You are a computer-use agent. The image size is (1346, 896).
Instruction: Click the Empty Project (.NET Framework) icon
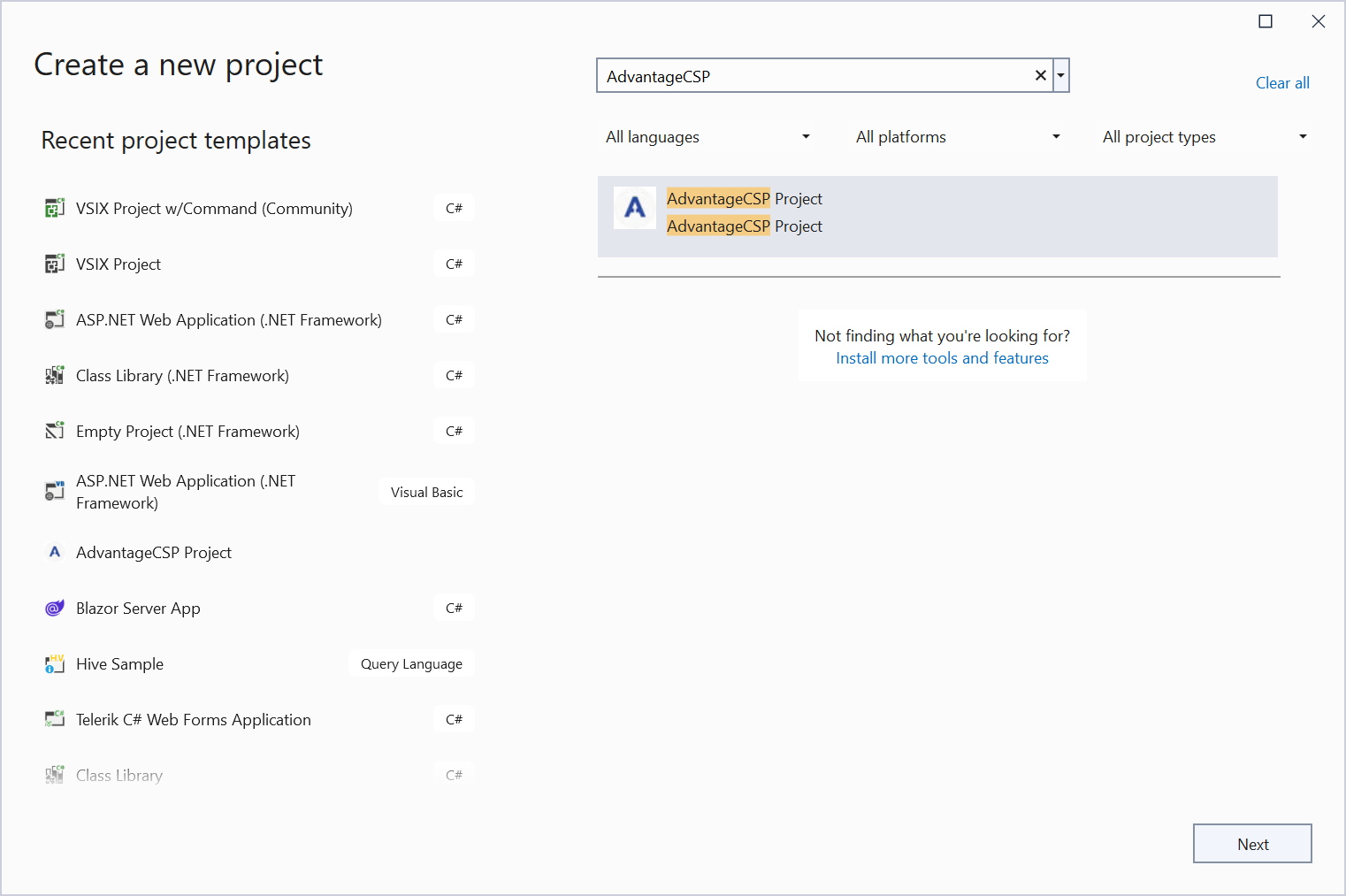pos(55,431)
